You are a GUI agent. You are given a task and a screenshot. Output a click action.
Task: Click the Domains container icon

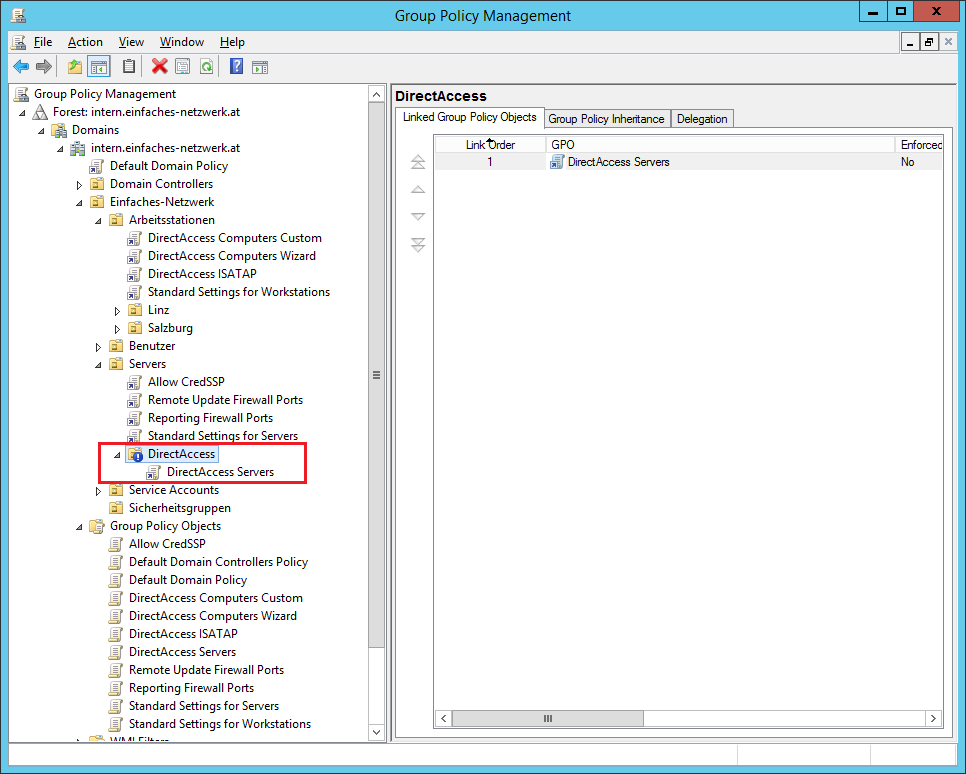tap(59, 130)
